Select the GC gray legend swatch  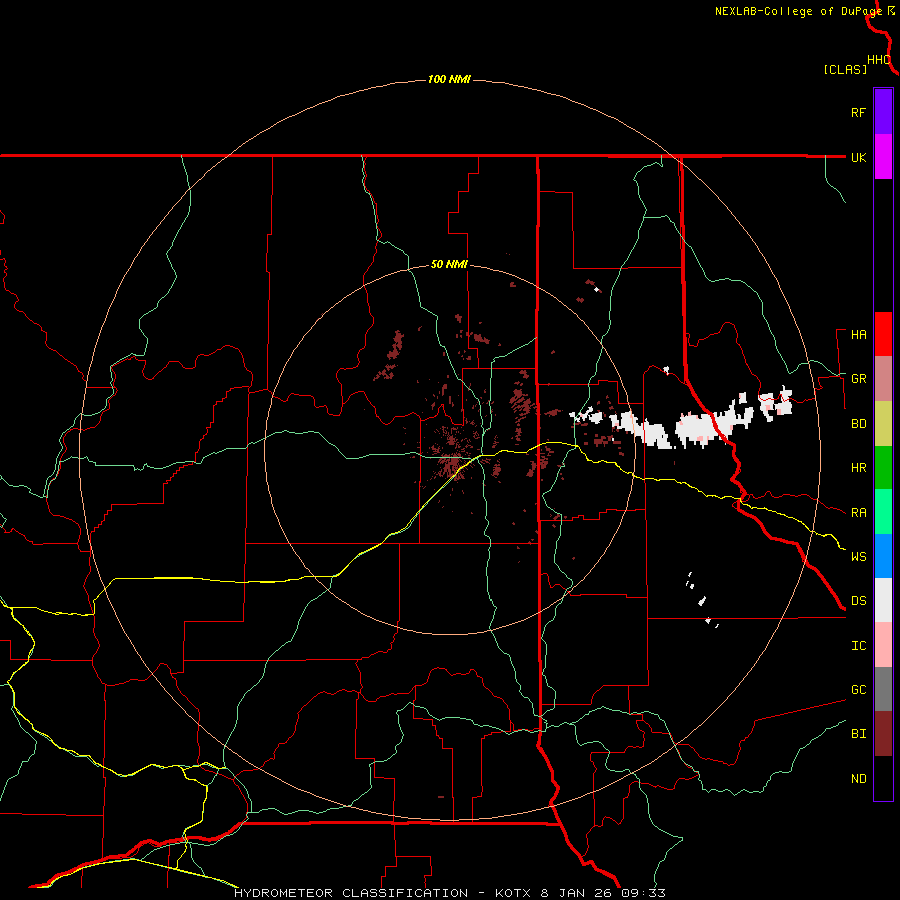(883, 689)
